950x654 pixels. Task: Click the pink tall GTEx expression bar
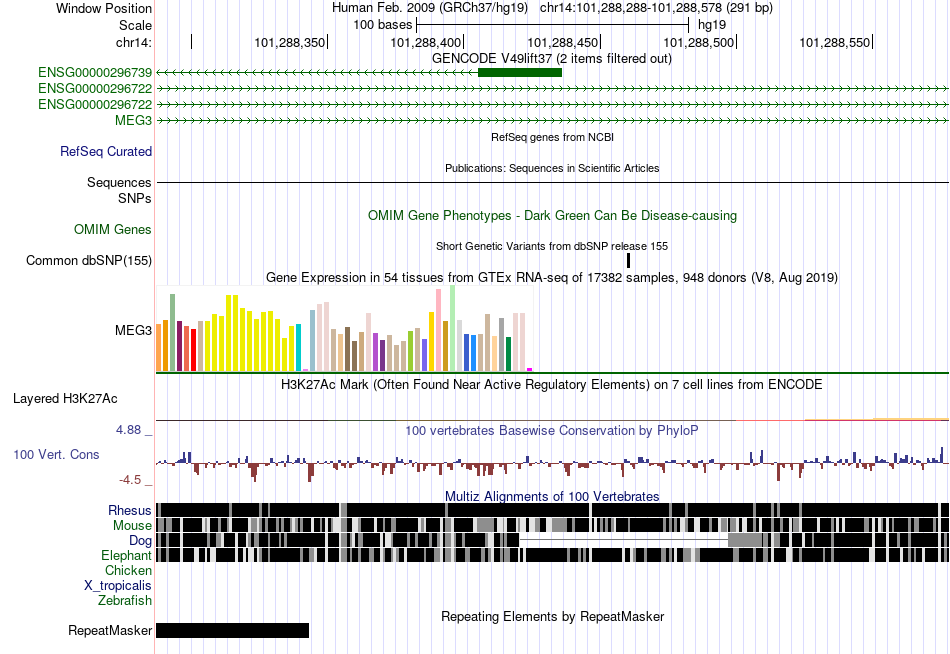[x=439, y=330]
